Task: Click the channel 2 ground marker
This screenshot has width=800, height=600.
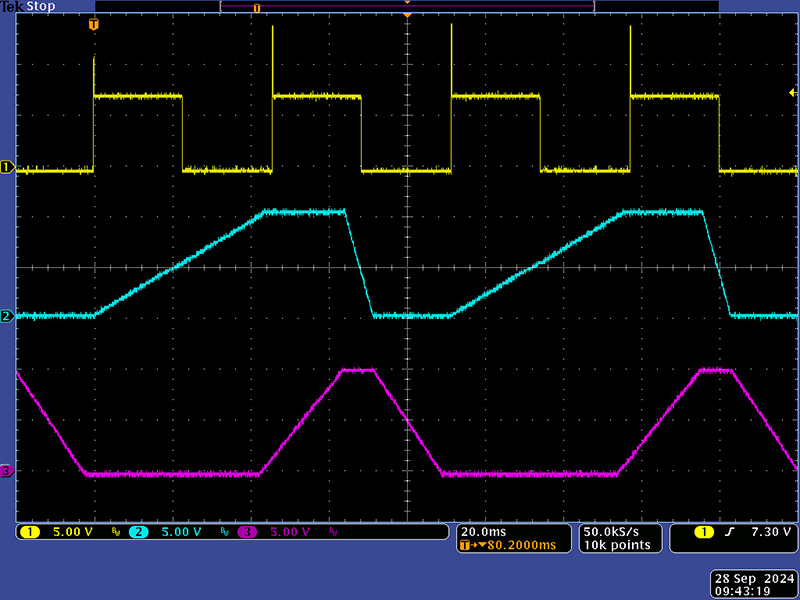Action: click(x=6, y=316)
